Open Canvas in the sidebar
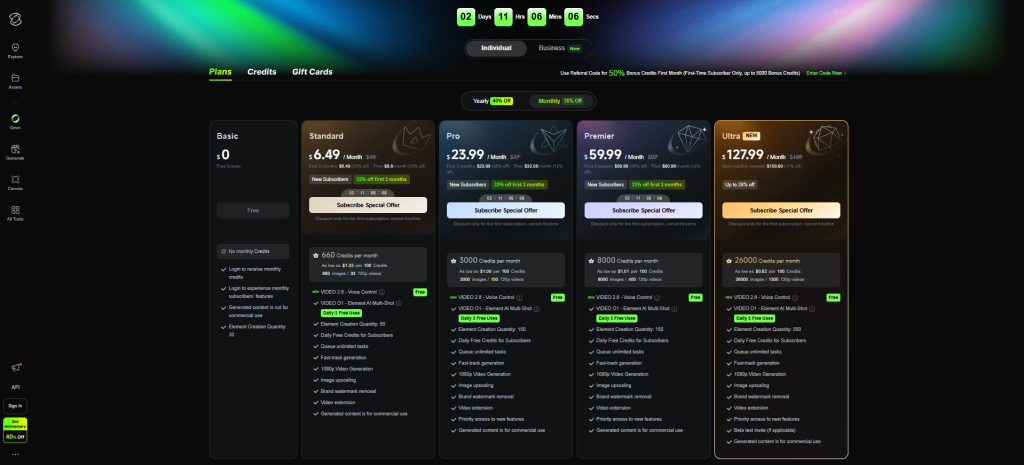This screenshot has height=465, width=1024. (x=15, y=183)
